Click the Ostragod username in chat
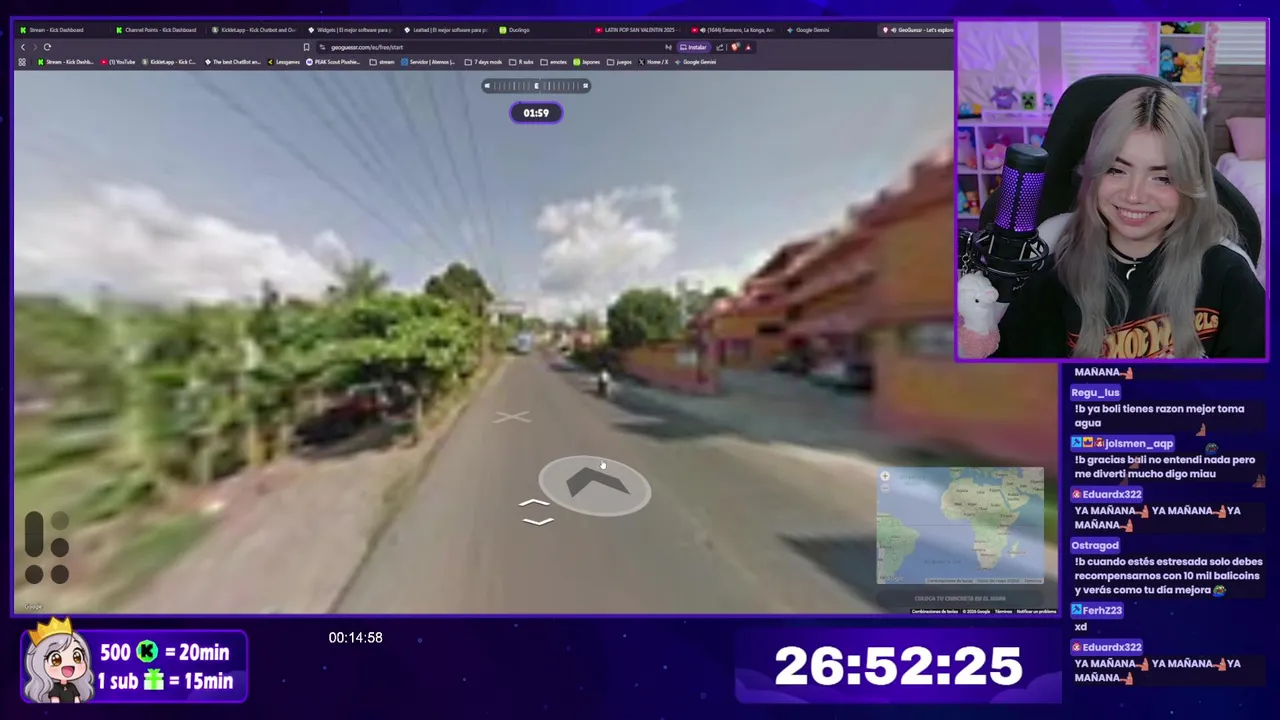The image size is (1280, 720). 1095,546
